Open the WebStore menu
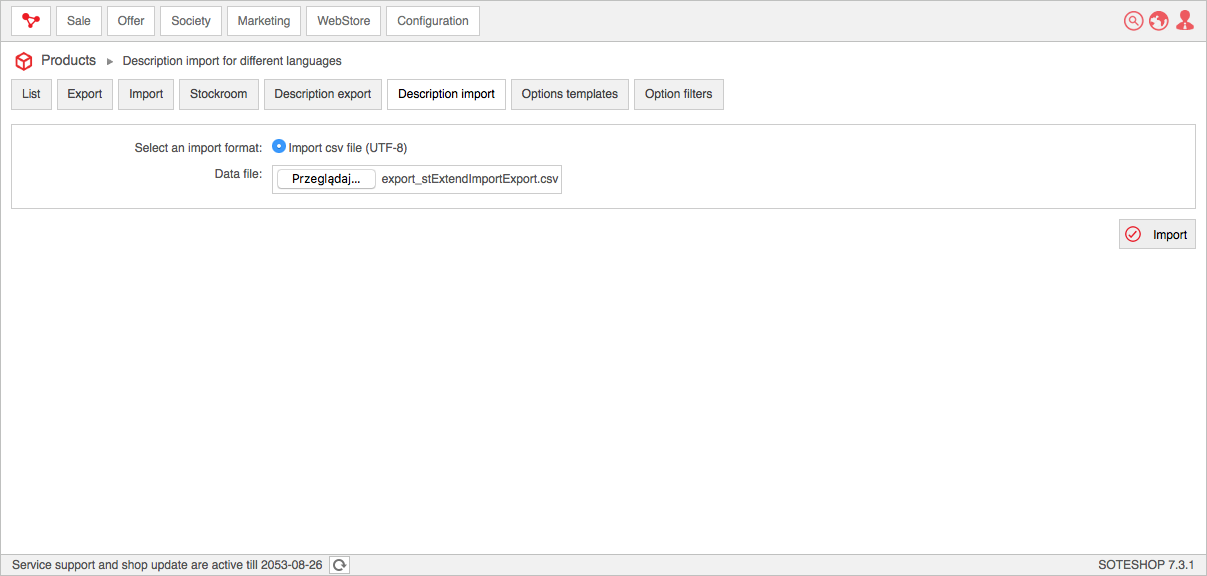This screenshot has height=576, width=1207. (x=344, y=21)
